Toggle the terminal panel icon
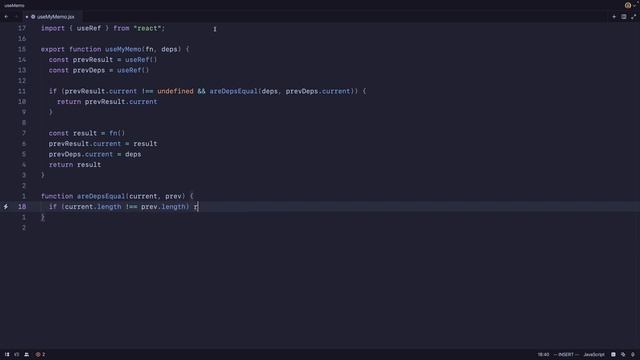640x360 pixels. 613,354
